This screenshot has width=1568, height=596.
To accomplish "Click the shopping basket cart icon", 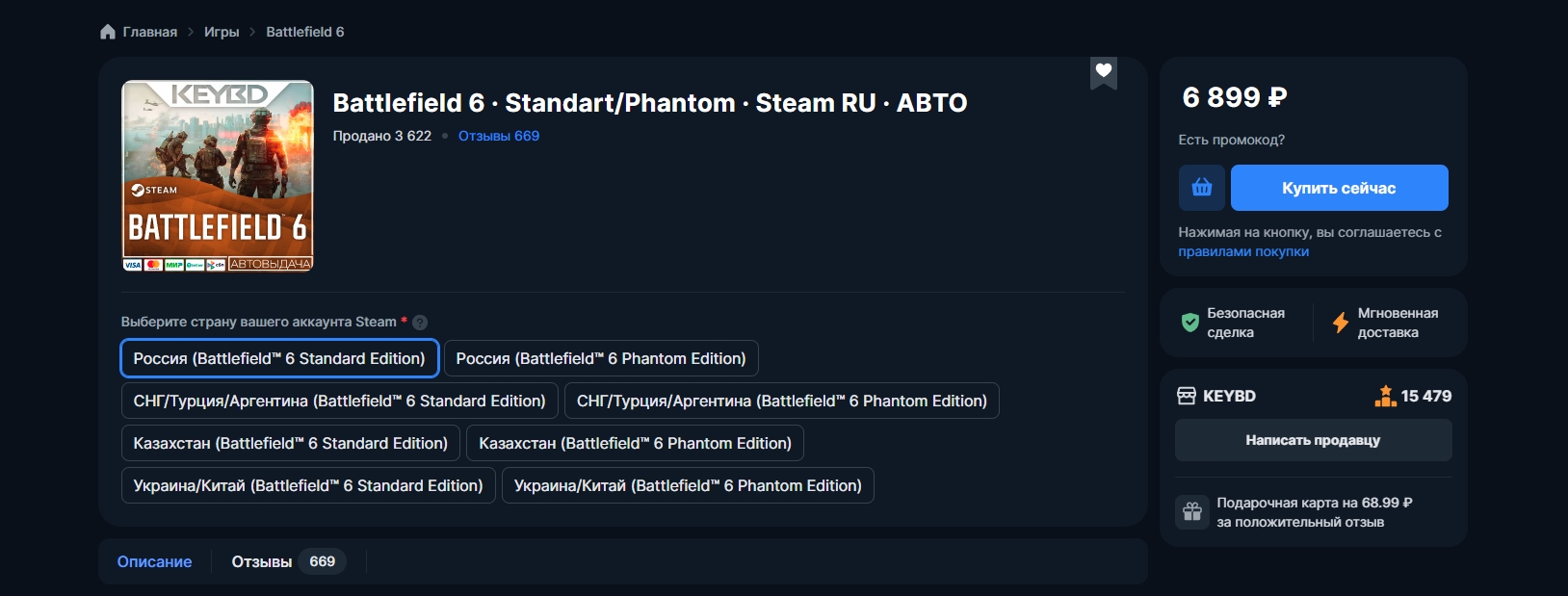I will [1201, 188].
